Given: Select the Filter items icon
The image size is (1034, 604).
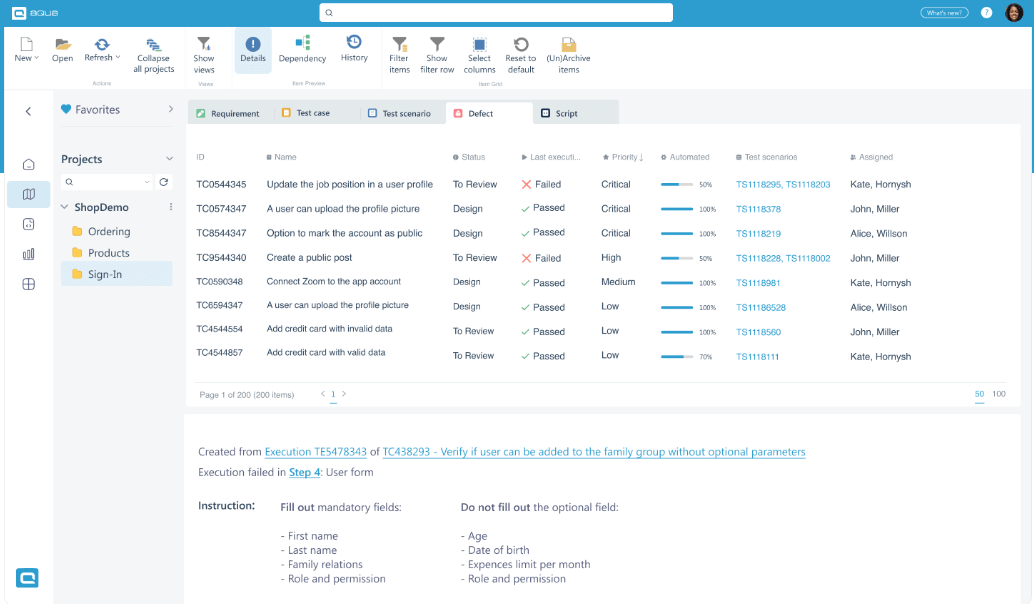Looking at the screenshot, I should tap(398, 51).
